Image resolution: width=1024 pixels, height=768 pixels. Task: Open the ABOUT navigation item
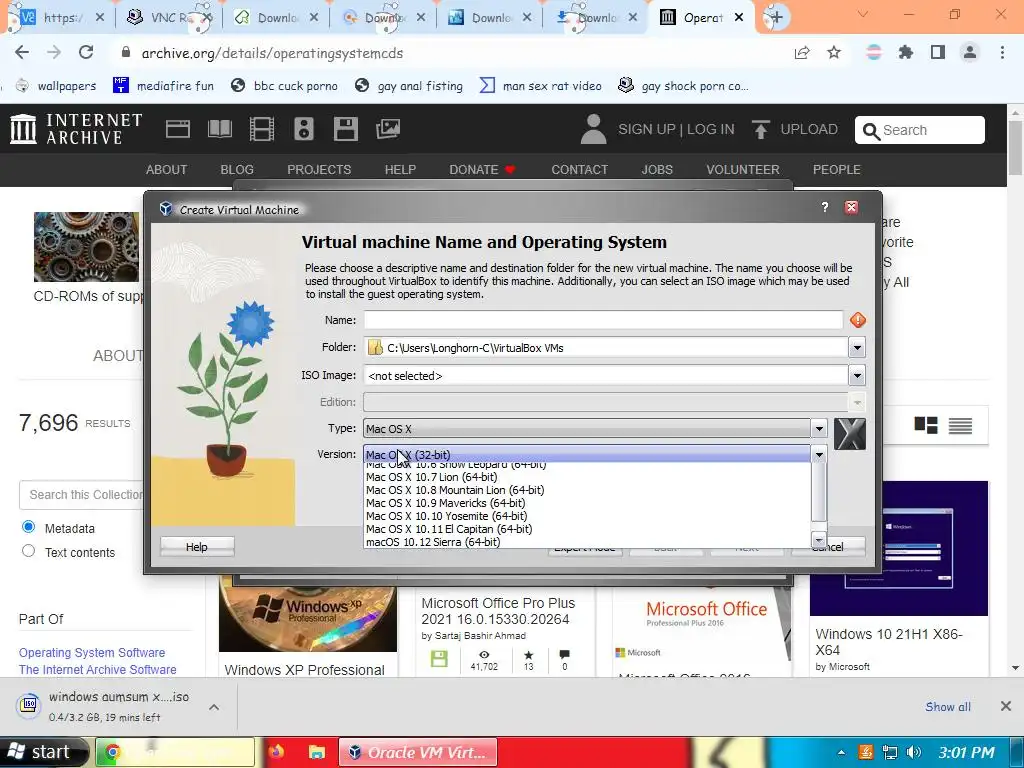pyautogui.click(x=167, y=170)
